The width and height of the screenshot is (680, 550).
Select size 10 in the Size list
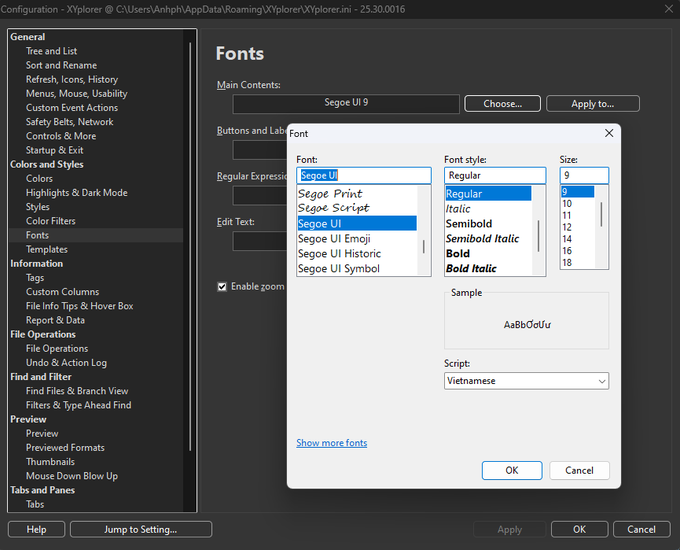(x=567, y=203)
